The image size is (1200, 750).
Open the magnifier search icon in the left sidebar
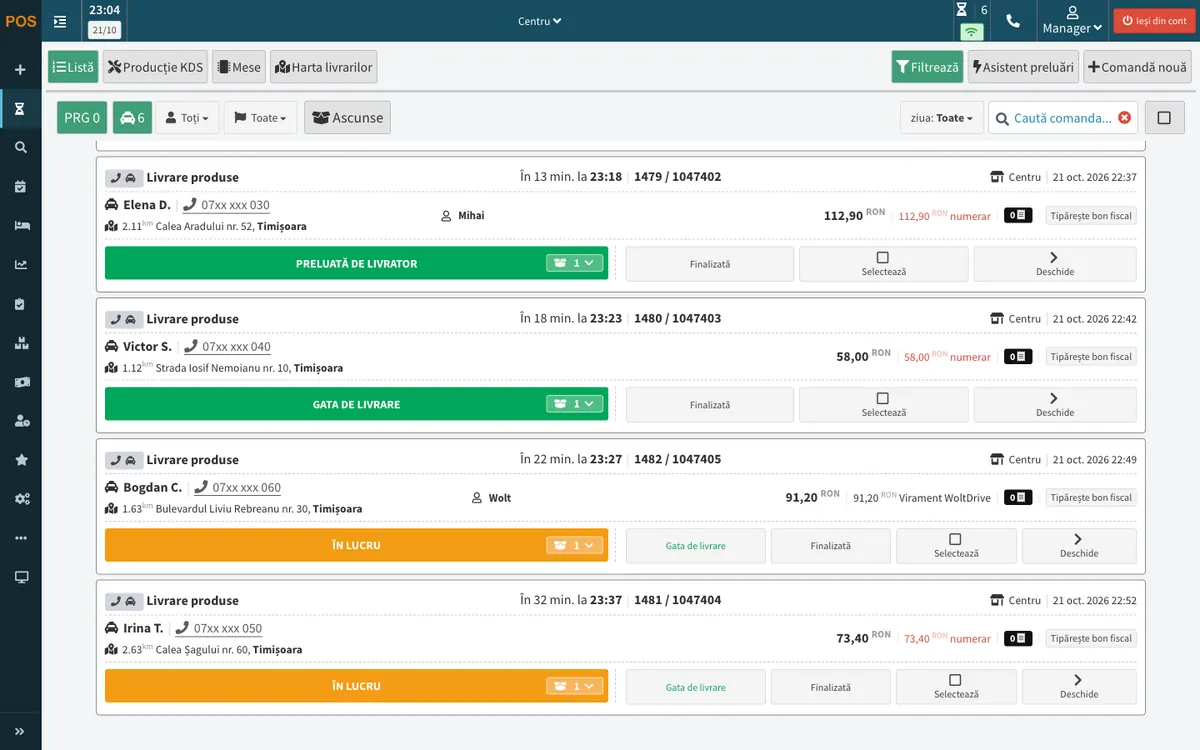tap(20, 148)
